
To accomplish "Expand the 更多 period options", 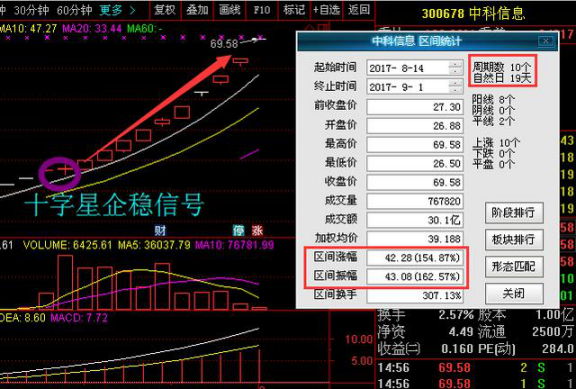I will coord(117,10).
